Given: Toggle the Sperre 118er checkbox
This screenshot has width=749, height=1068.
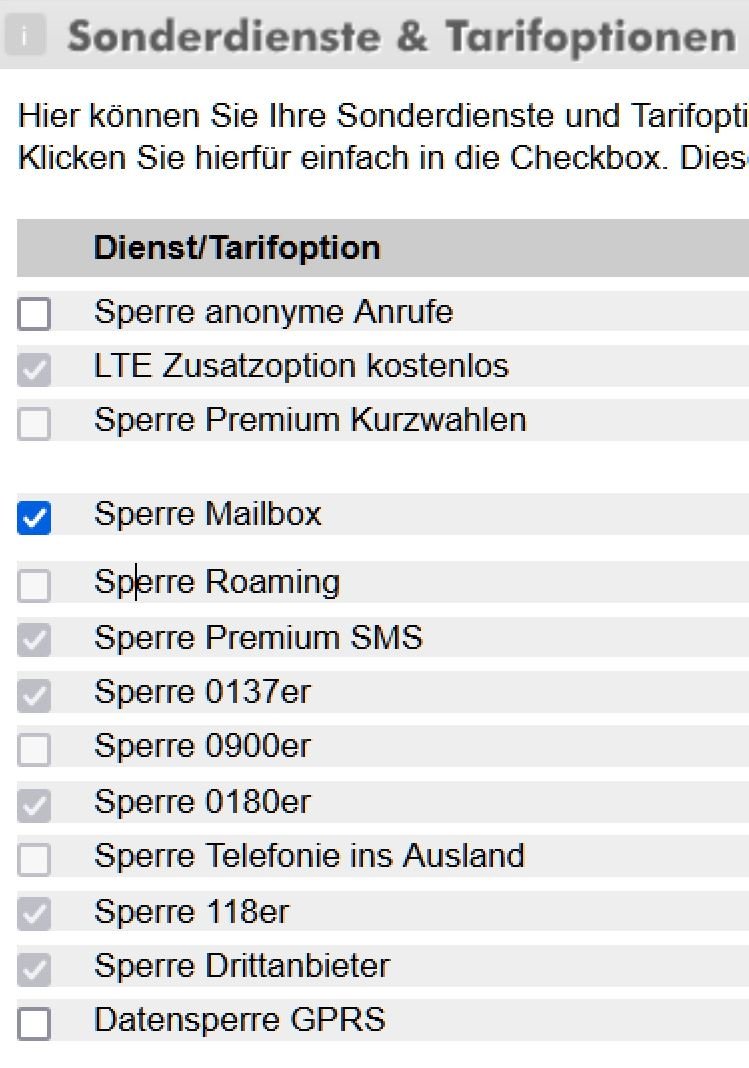Looking at the screenshot, I should pyautogui.click(x=34, y=914).
